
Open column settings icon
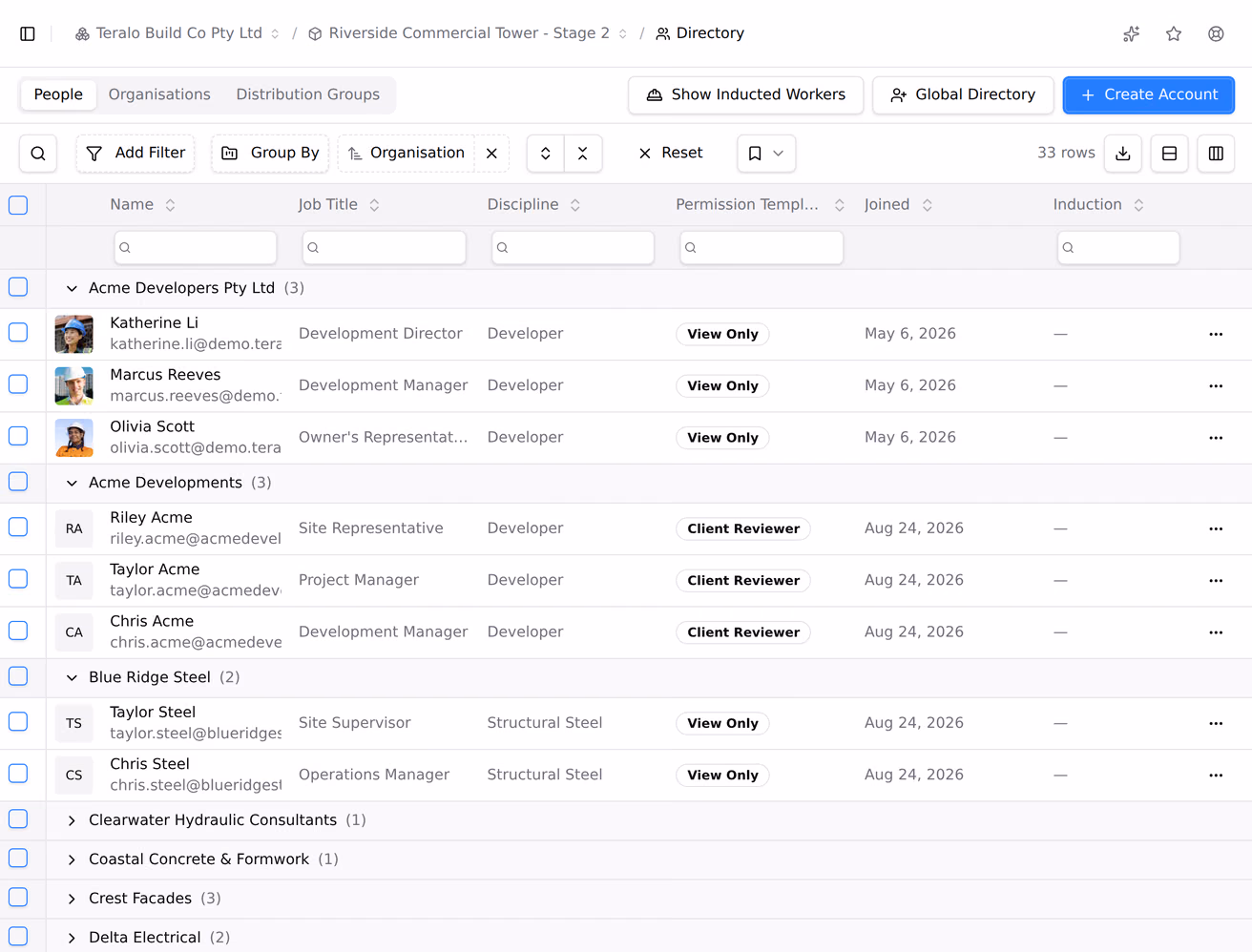coord(1216,154)
